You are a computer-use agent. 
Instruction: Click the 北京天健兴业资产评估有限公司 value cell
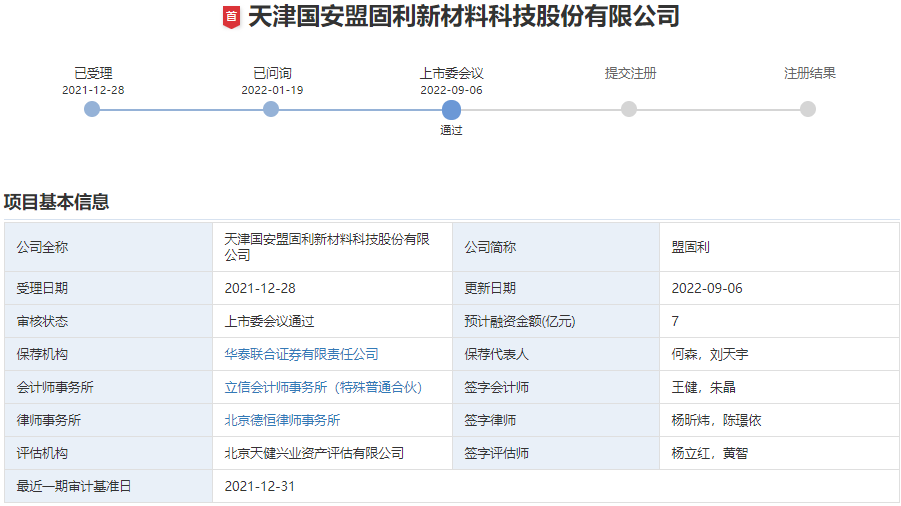[333, 453]
